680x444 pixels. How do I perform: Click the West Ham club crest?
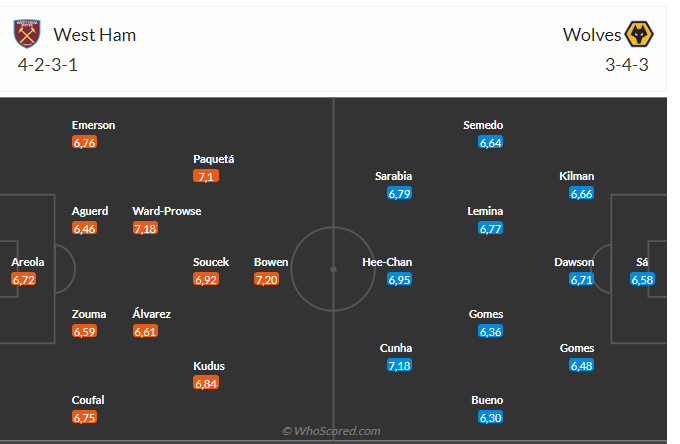(27, 34)
